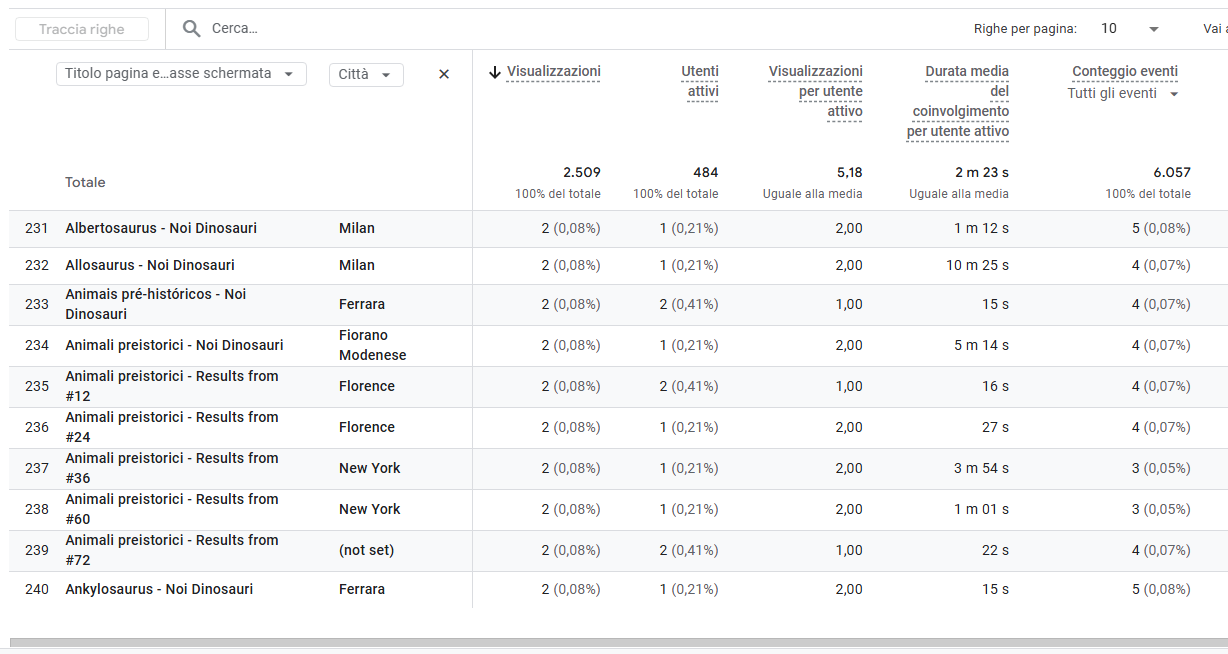Click the Traccia righe button
The height and width of the screenshot is (654, 1228).
pyautogui.click(x=82, y=29)
